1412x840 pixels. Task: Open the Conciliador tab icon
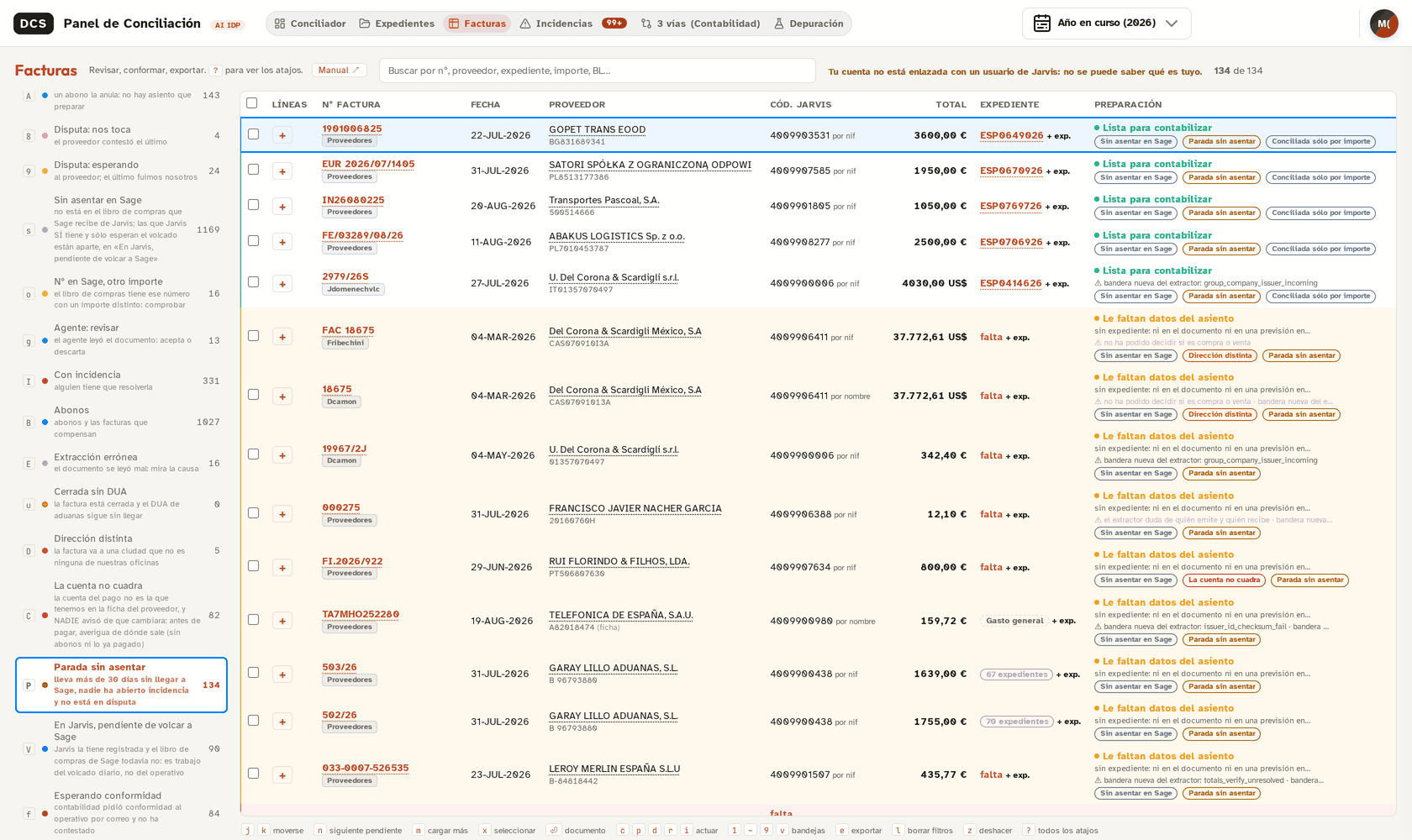(x=280, y=24)
